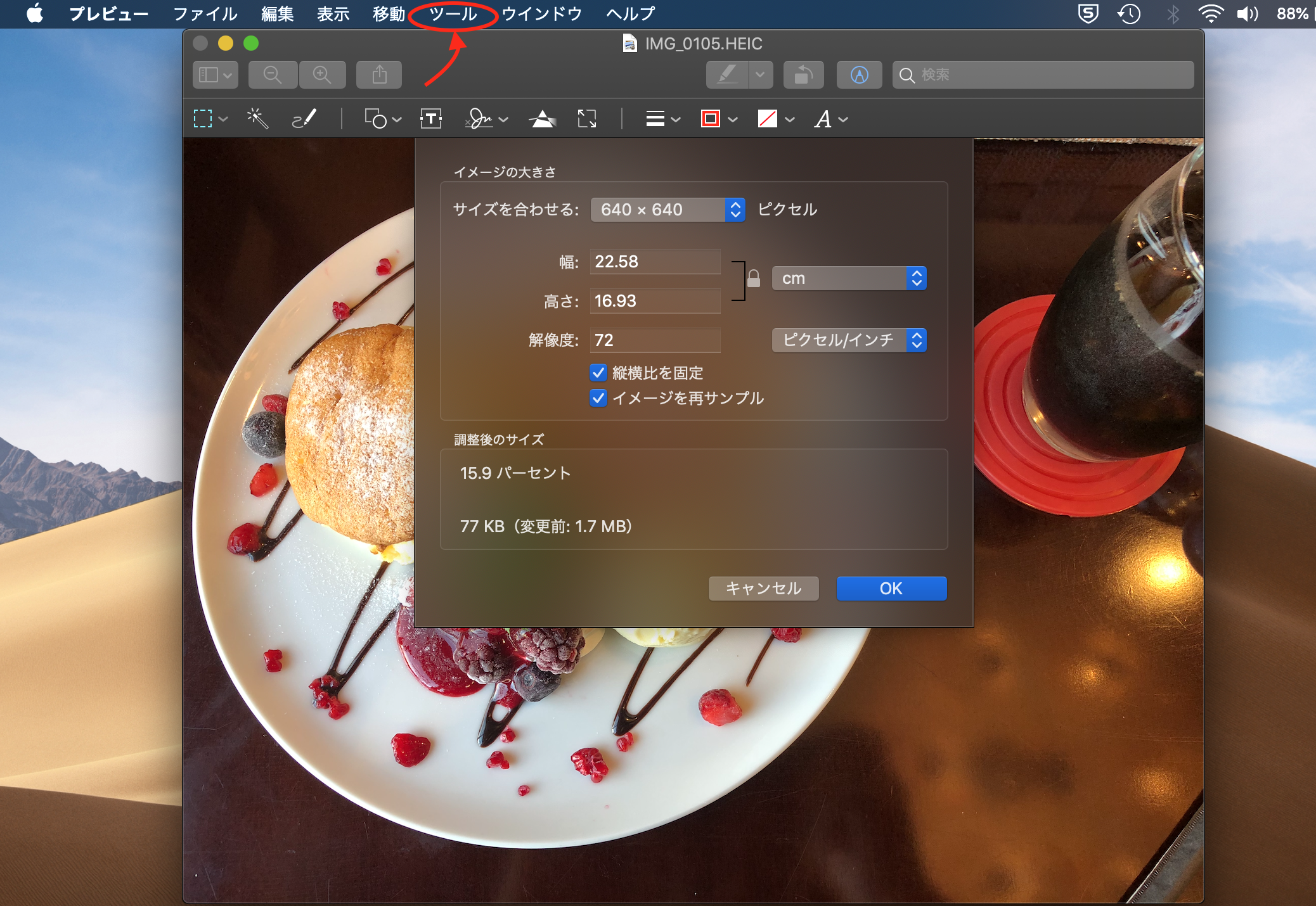Open the 編集 menu
The image size is (1316, 906).
277,13
